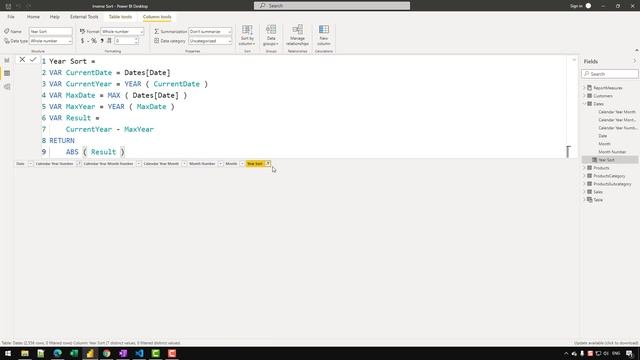Click the column Name input field
This screenshot has height=360, width=640.
[51, 31]
